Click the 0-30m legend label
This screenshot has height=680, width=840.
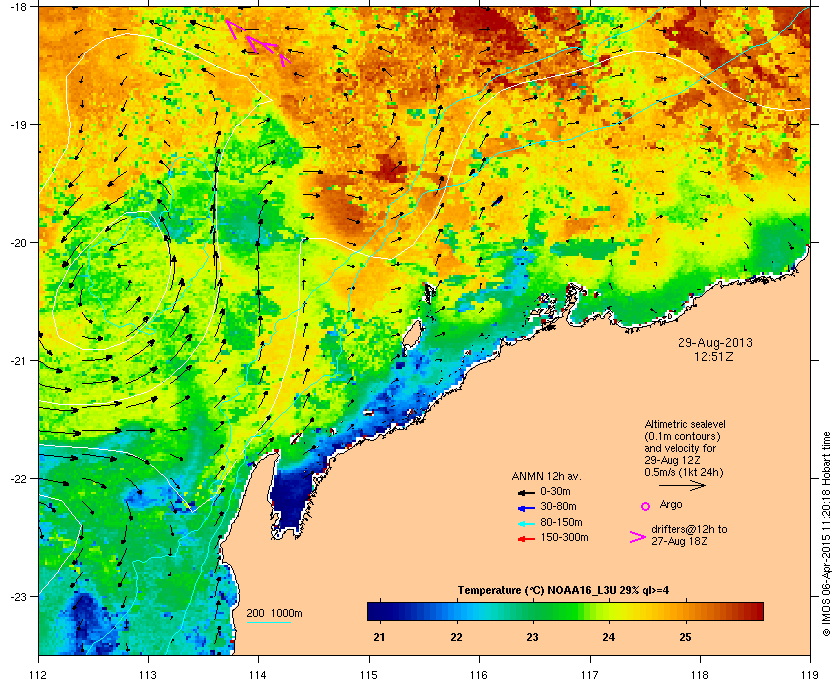(x=555, y=491)
